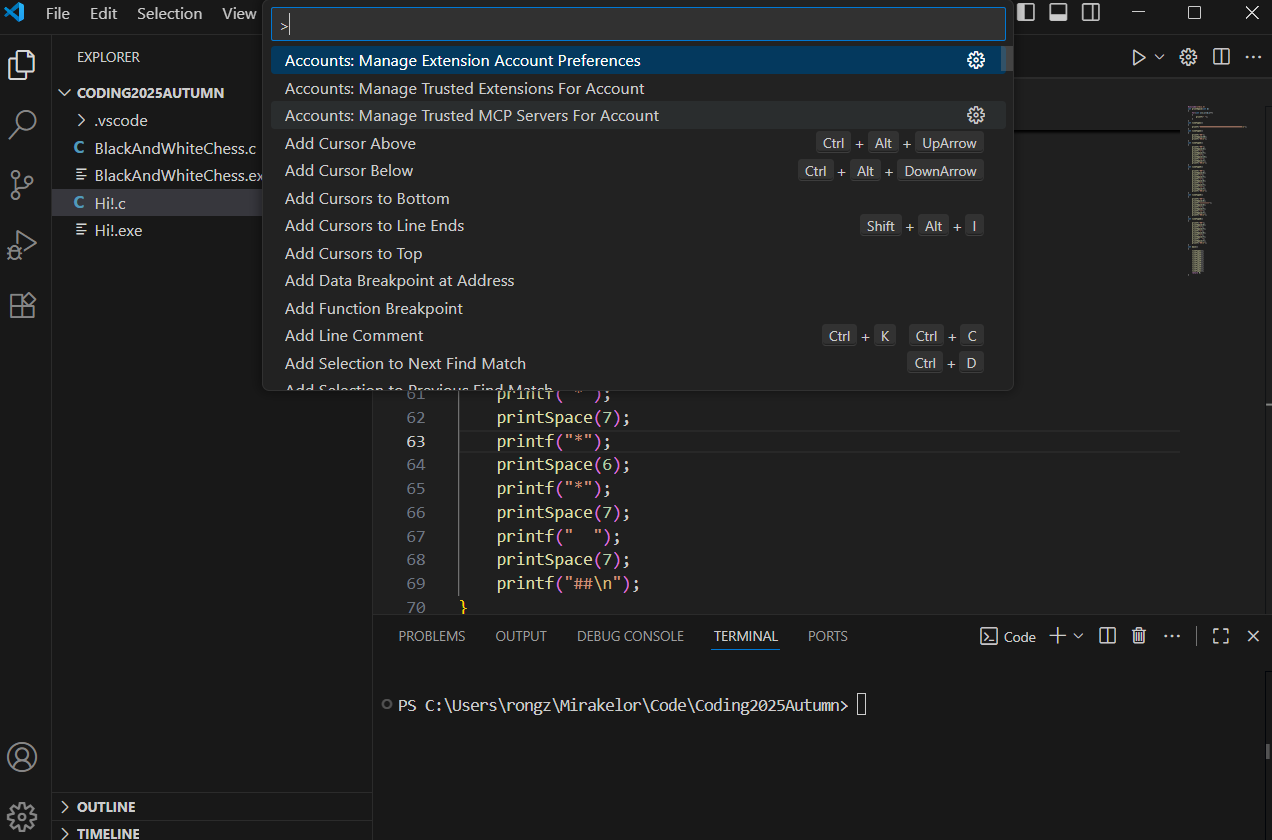This screenshot has height=840, width=1272.
Task: Split the terminal pane
Action: click(x=1107, y=636)
